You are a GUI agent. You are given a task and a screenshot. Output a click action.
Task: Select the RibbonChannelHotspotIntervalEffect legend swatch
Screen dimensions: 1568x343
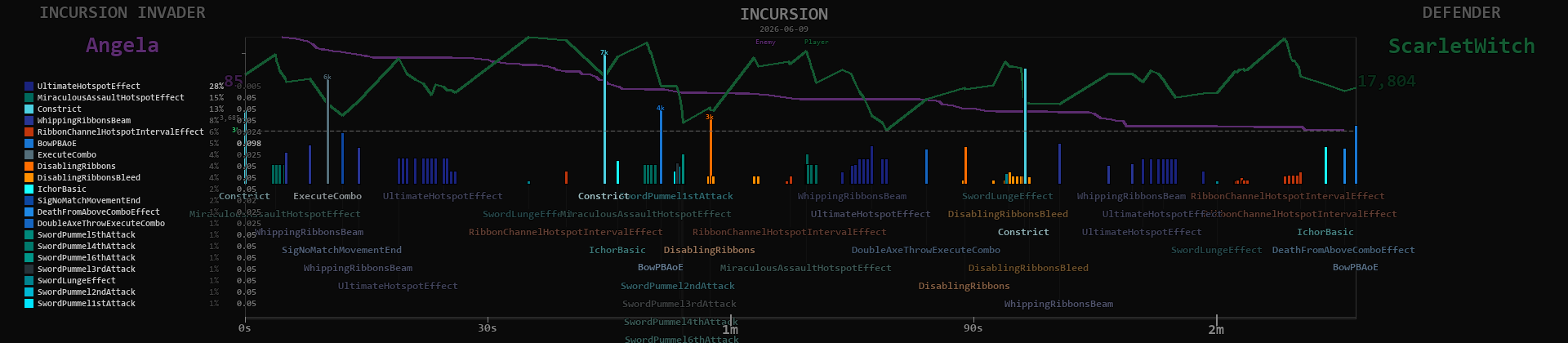[x=29, y=131]
